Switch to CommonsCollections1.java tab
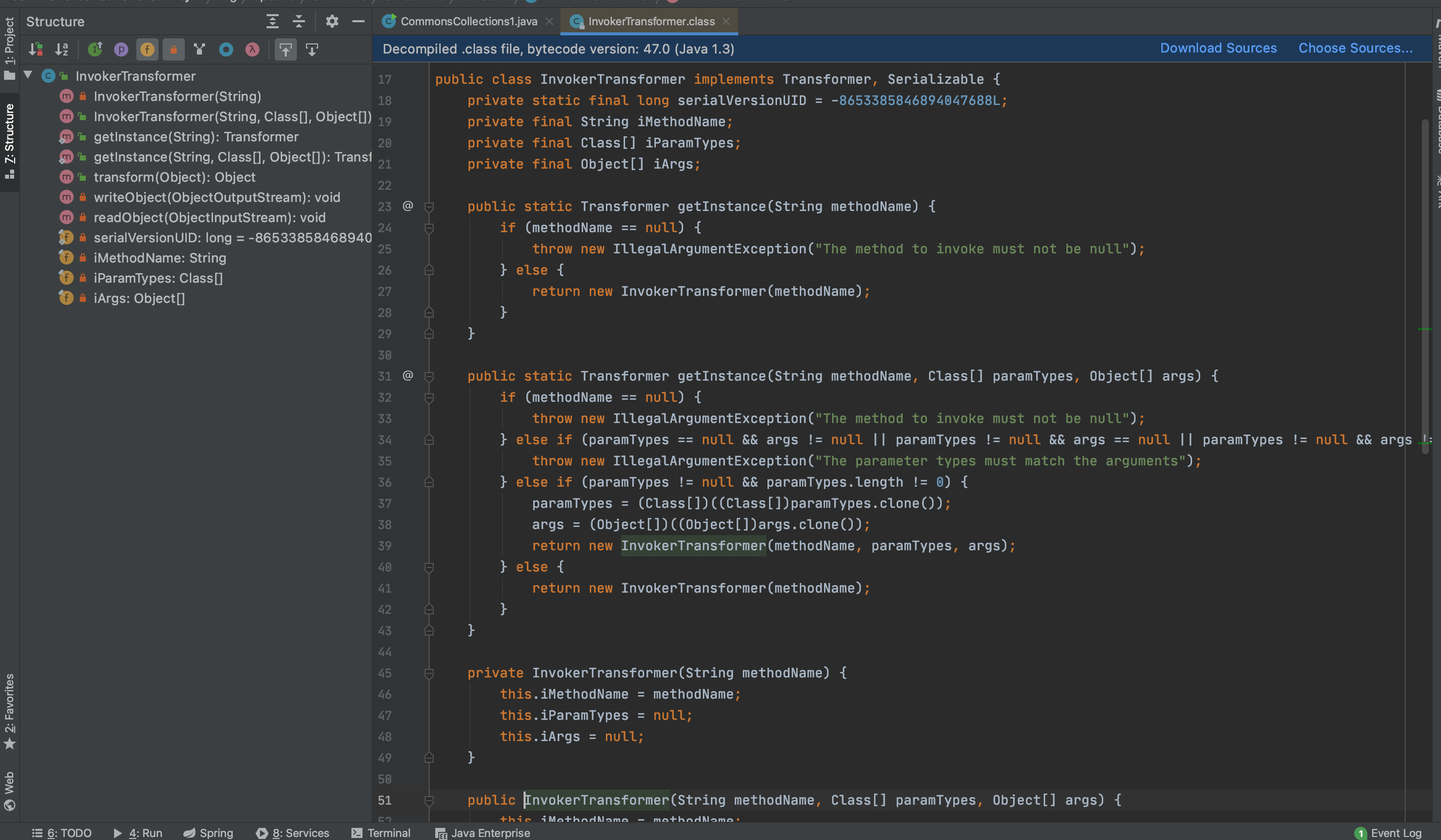Screen dimensions: 1441x840 click(x=469, y=21)
